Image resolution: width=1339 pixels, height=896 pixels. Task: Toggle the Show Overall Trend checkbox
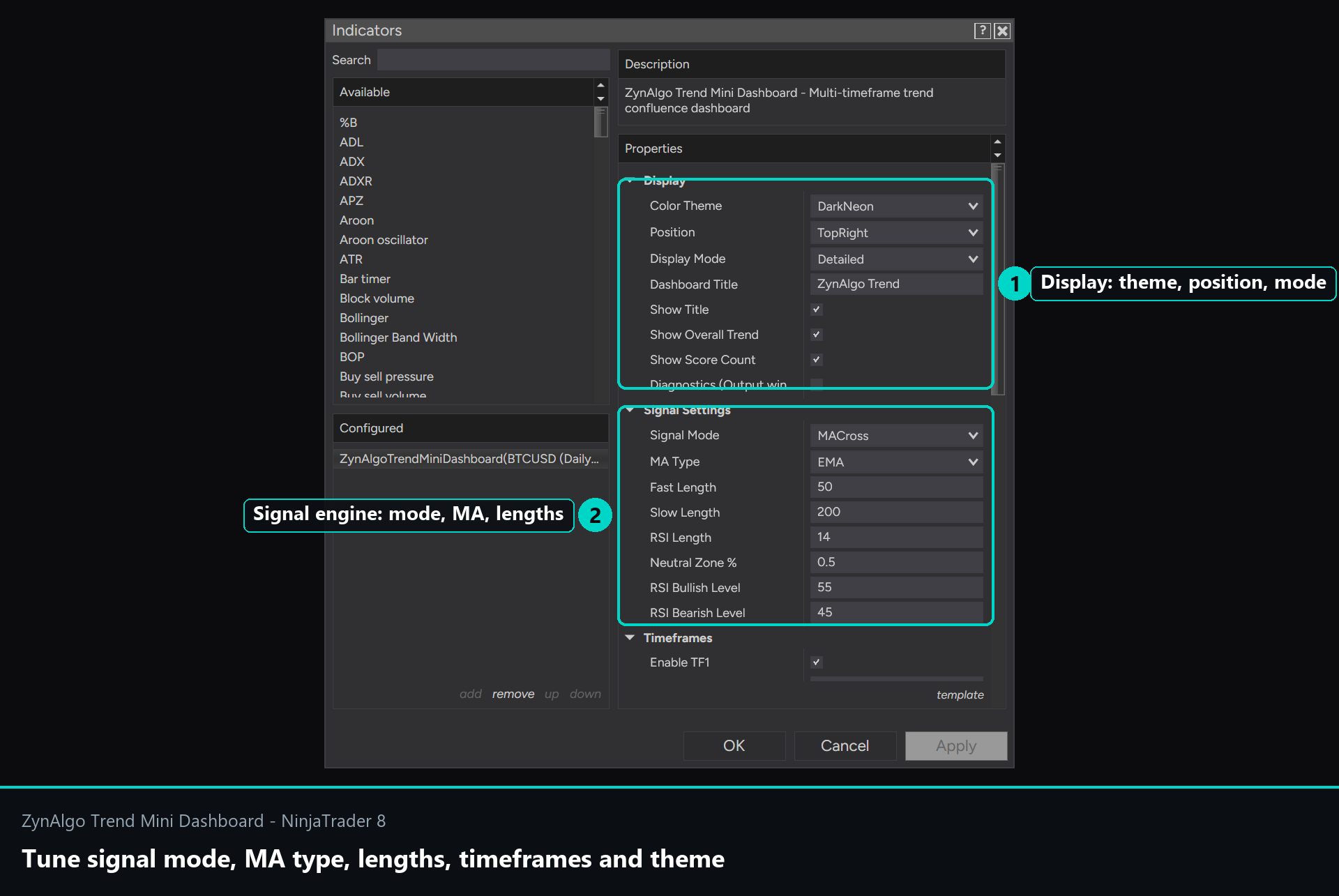pos(817,335)
